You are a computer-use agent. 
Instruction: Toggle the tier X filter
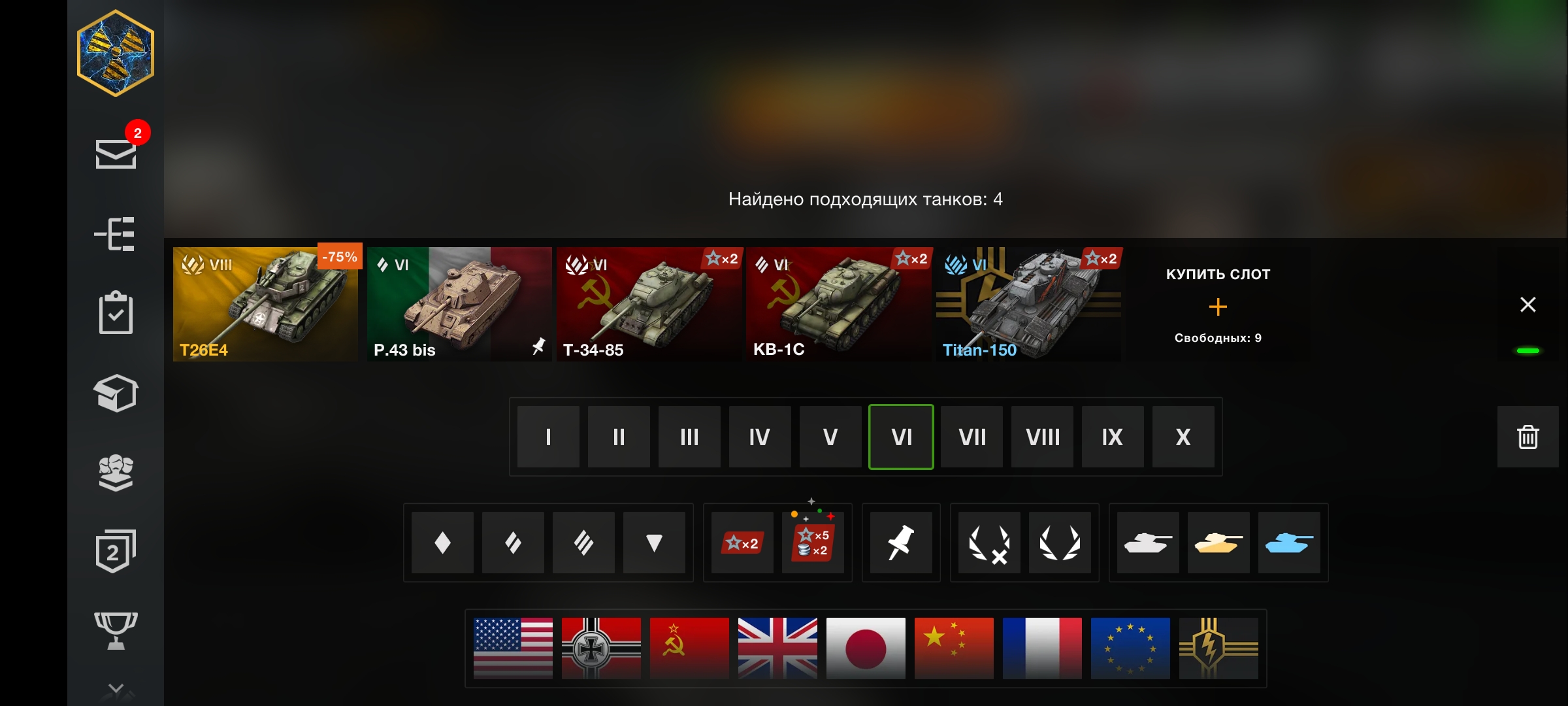(x=1183, y=437)
